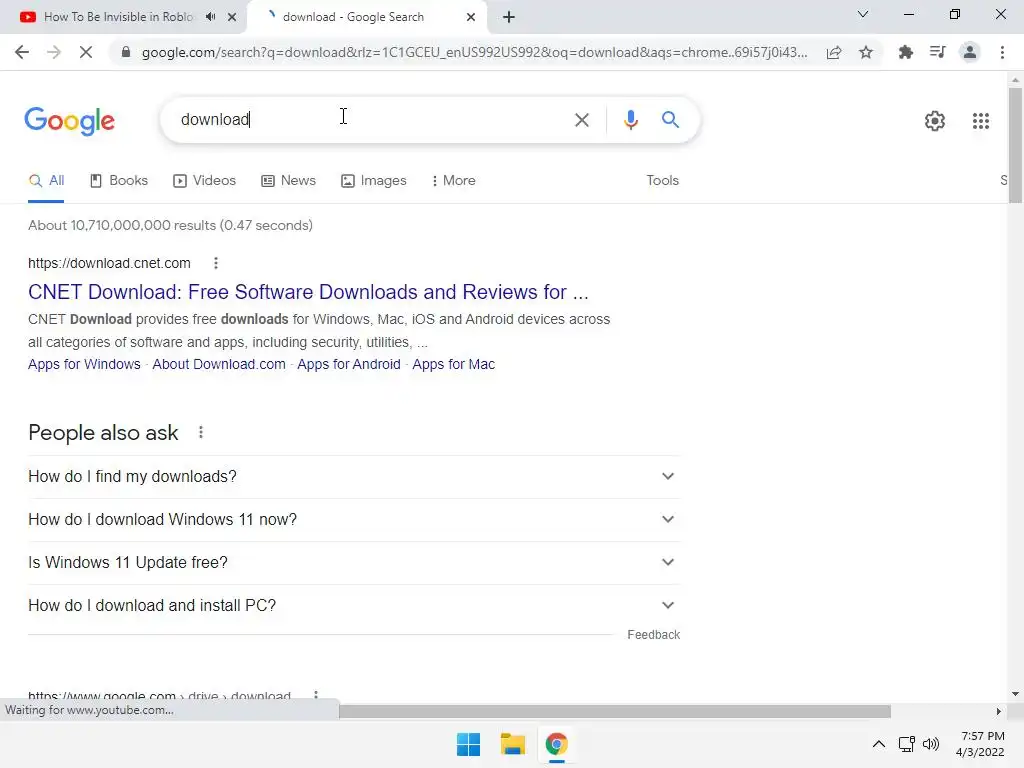Image resolution: width=1024 pixels, height=768 pixels.
Task: Open File Explorer from taskbar
Action: (x=513, y=744)
